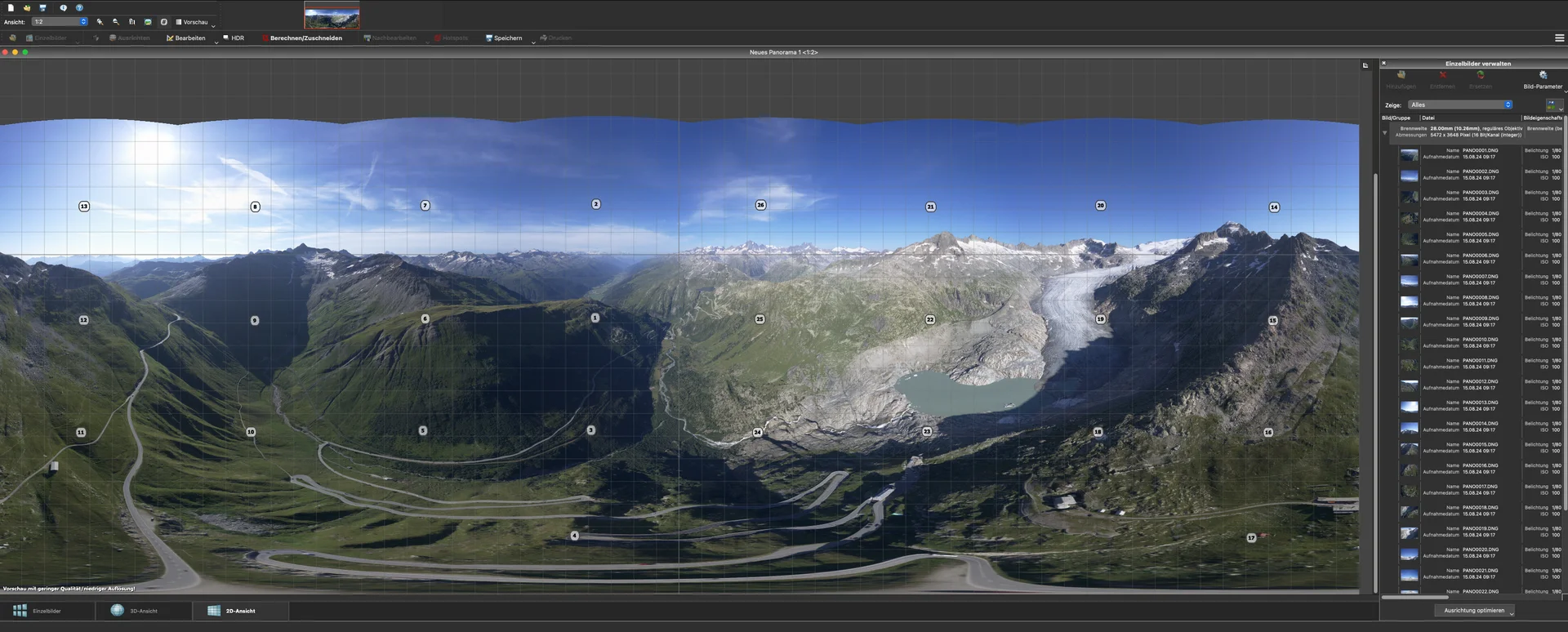This screenshot has height=632, width=1568.
Task: Click the zoom out magnifier icon
Action: pyautogui.click(x=116, y=22)
